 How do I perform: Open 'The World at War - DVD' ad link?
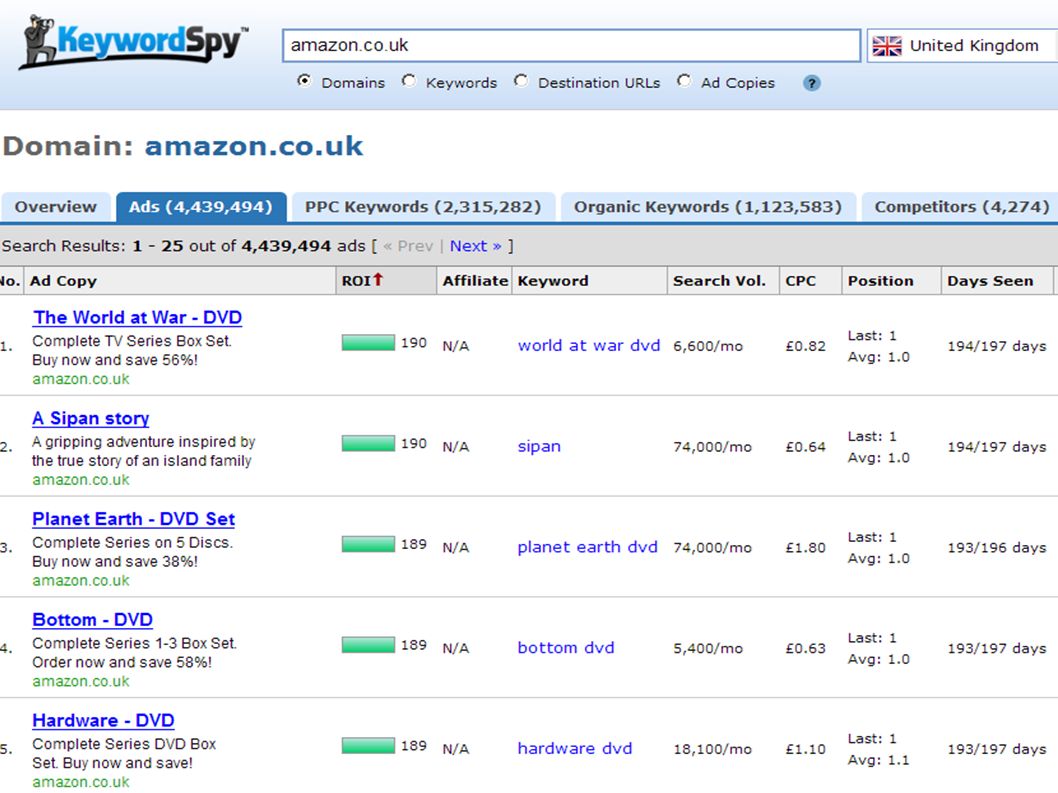click(138, 318)
